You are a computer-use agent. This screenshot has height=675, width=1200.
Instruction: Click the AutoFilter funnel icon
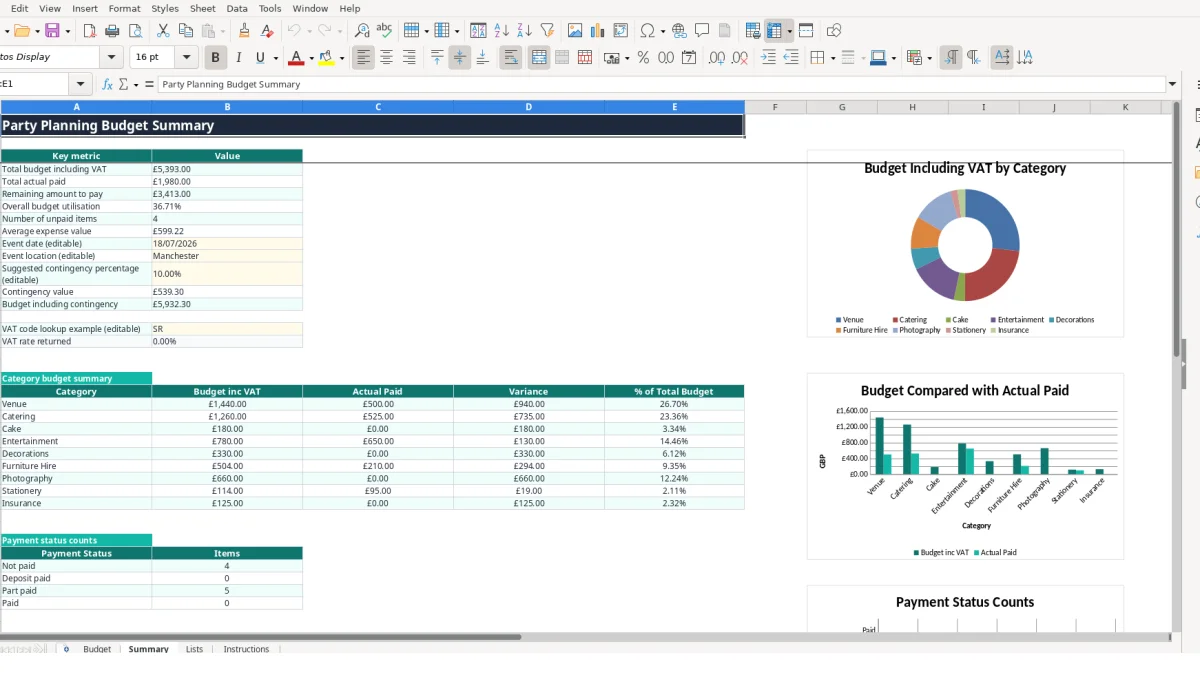547,31
